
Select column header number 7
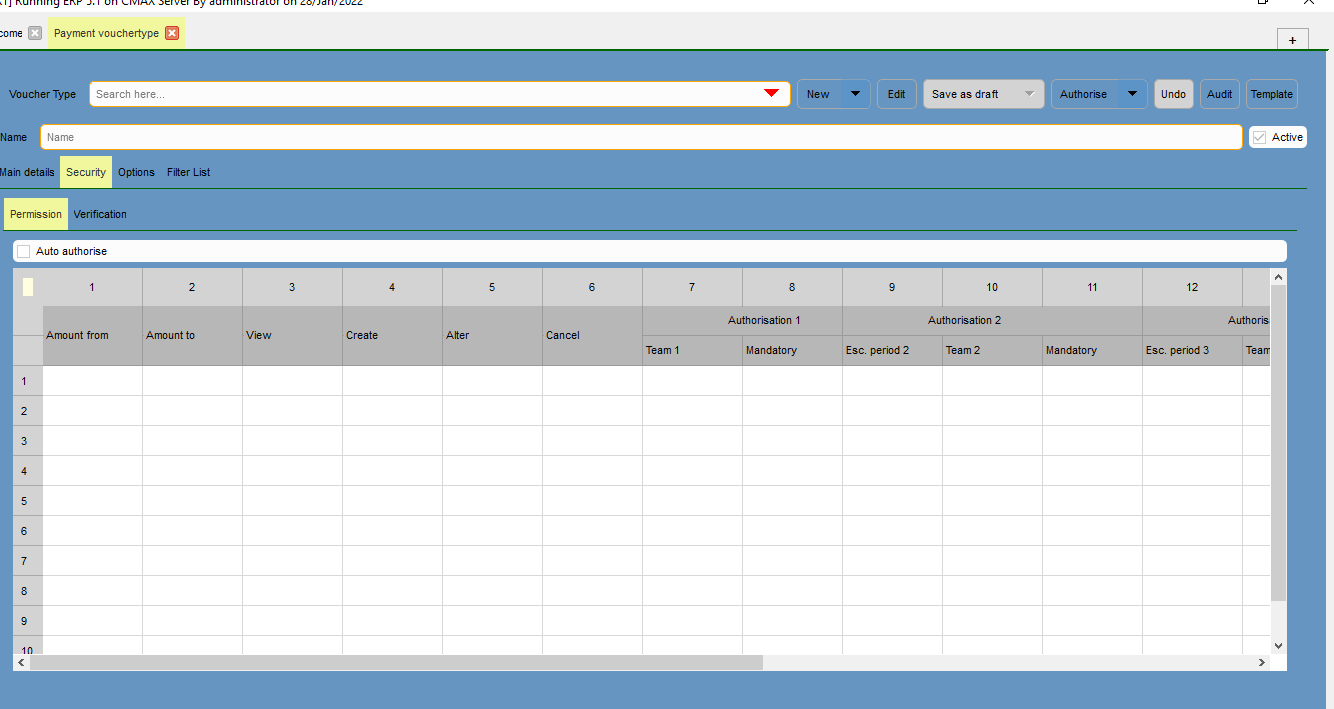(x=692, y=287)
